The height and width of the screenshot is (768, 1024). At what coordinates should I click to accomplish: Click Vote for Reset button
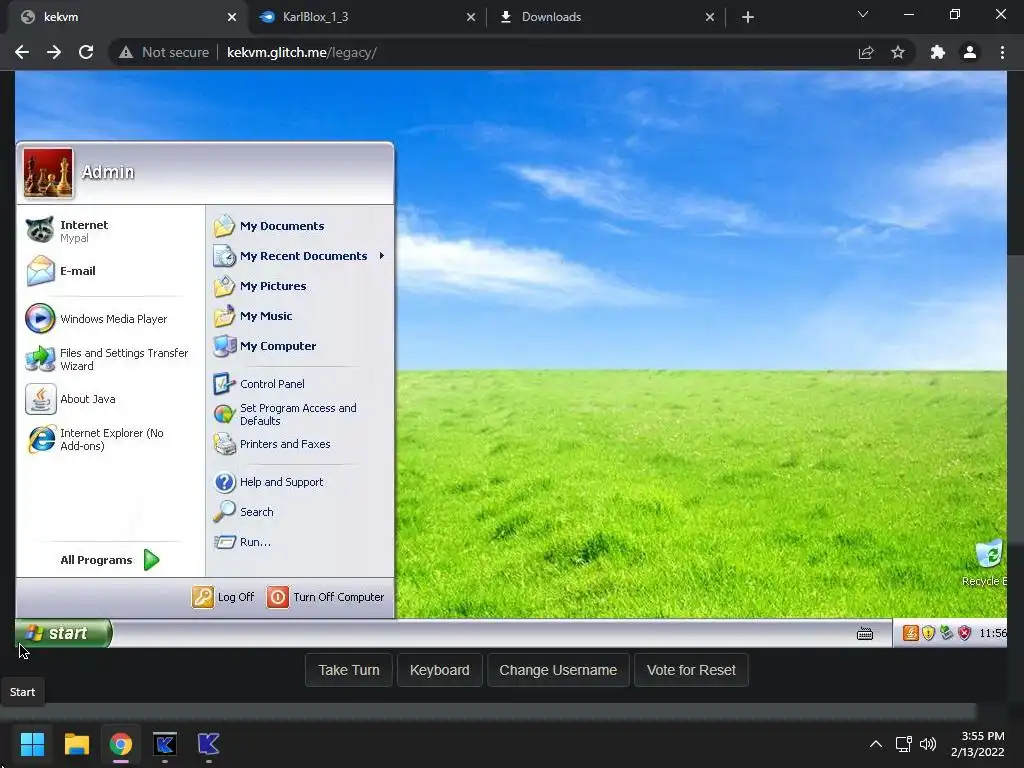(691, 670)
